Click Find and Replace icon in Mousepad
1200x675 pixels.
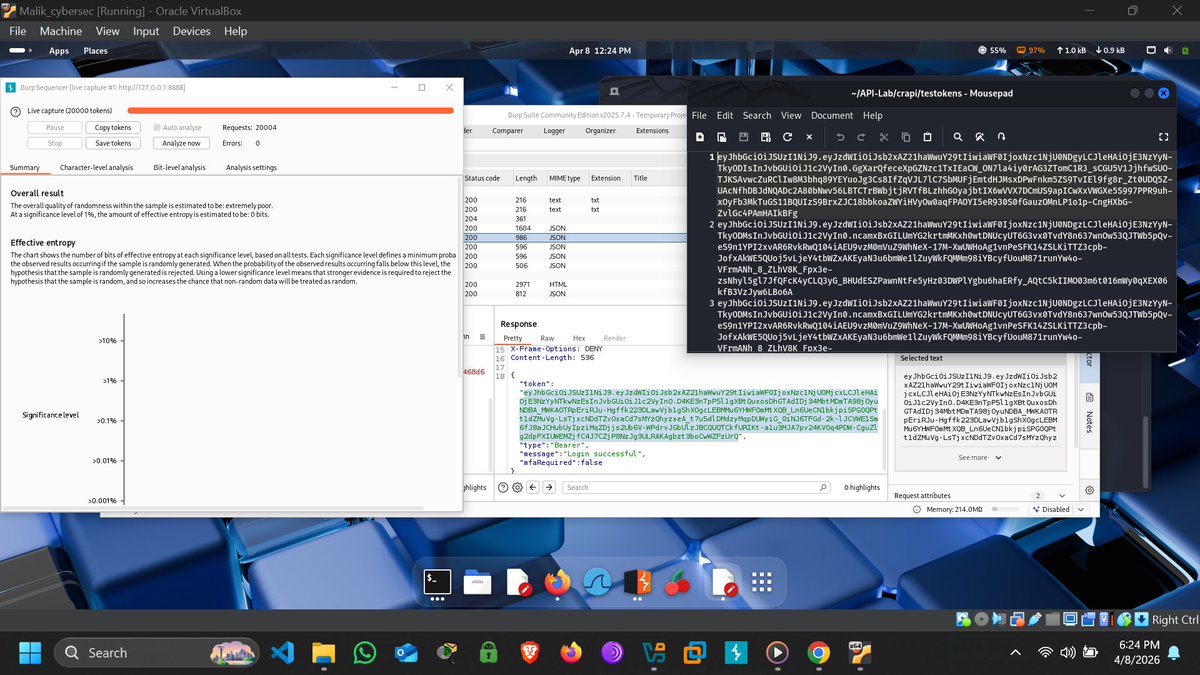[x=979, y=136]
